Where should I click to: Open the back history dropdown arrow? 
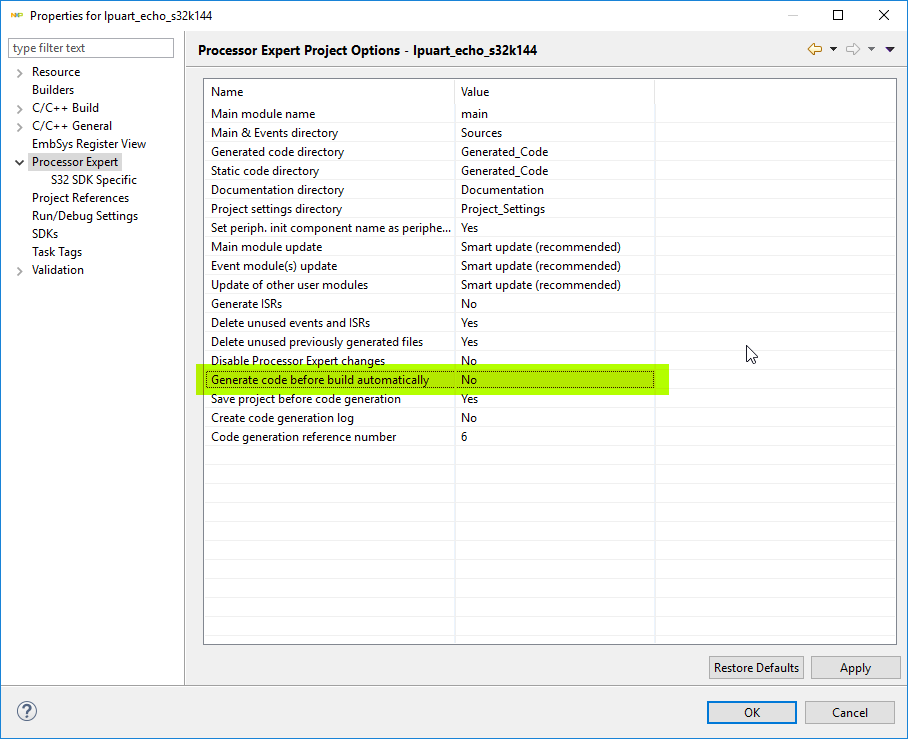833,49
